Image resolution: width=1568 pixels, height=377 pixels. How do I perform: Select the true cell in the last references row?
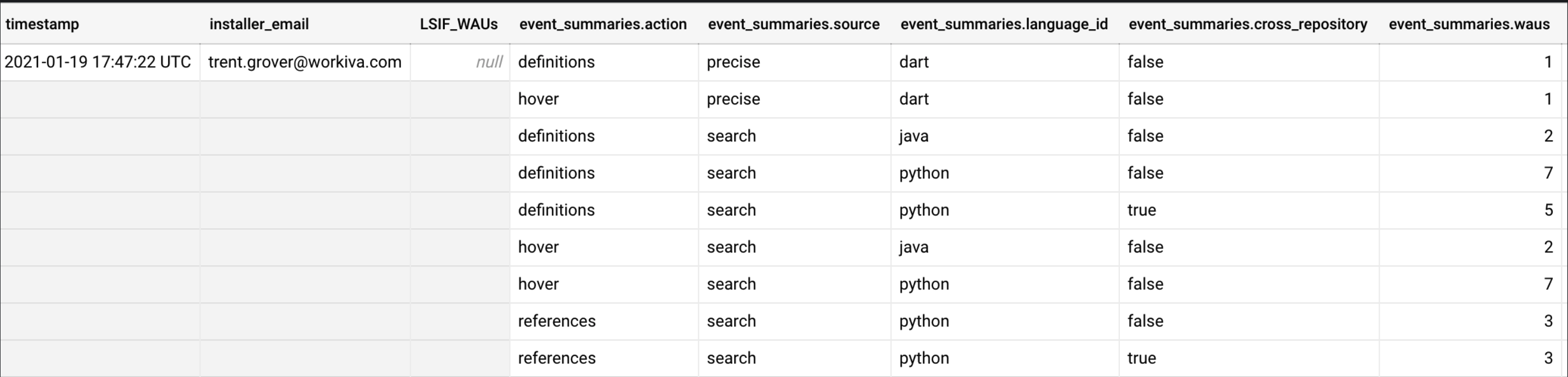pyautogui.click(x=1141, y=358)
